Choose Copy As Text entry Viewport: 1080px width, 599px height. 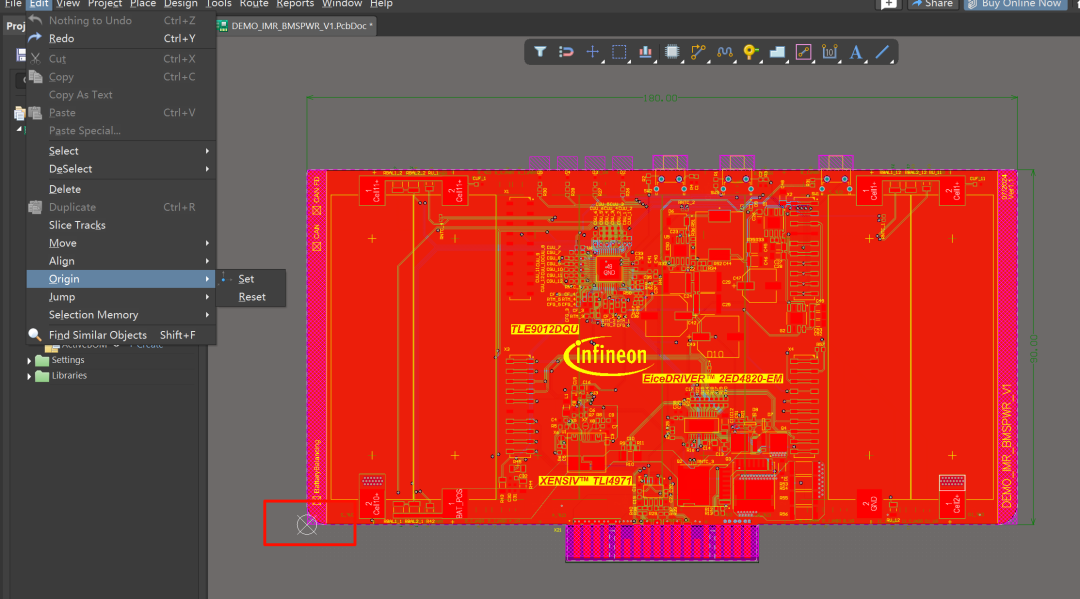121,94
